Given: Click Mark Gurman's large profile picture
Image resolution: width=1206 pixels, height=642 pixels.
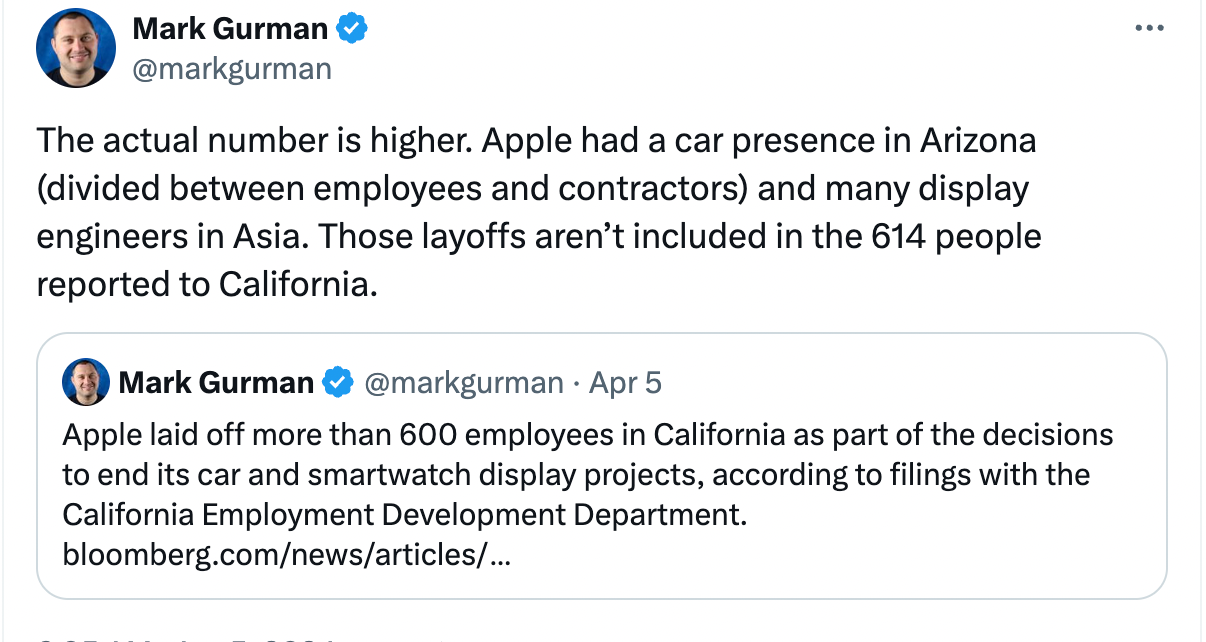Looking at the screenshot, I should click(76, 48).
